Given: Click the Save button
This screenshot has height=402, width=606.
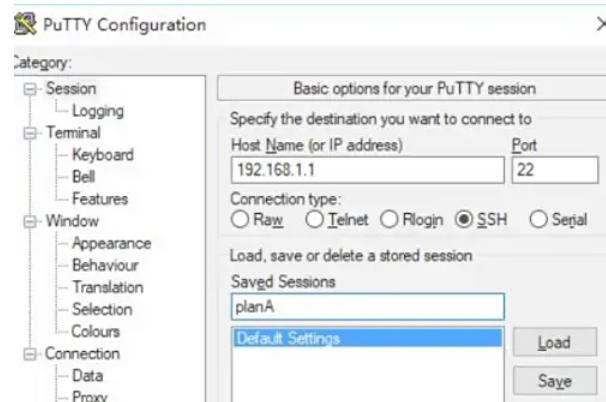Looking at the screenshot, I should click(554, 381).
